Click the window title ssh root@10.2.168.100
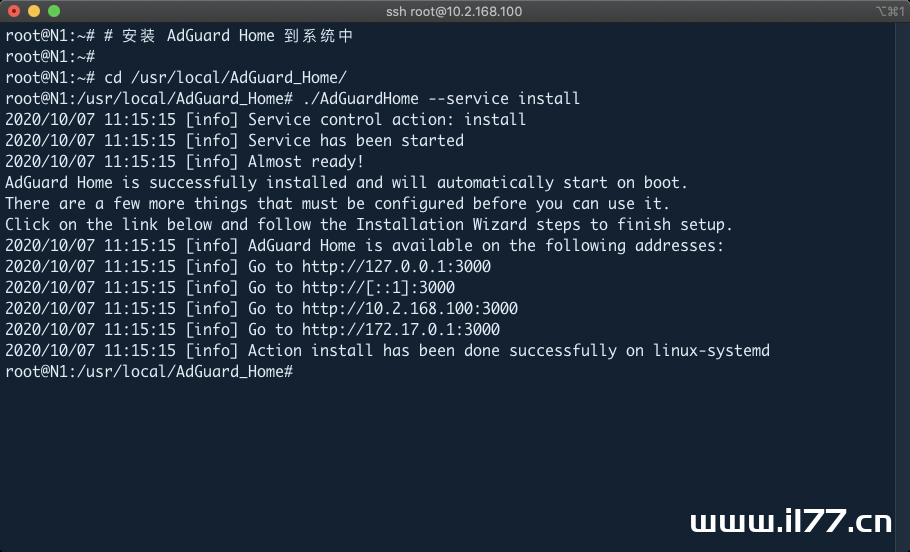This screenshot has height=552, width=910. [454, 12]
